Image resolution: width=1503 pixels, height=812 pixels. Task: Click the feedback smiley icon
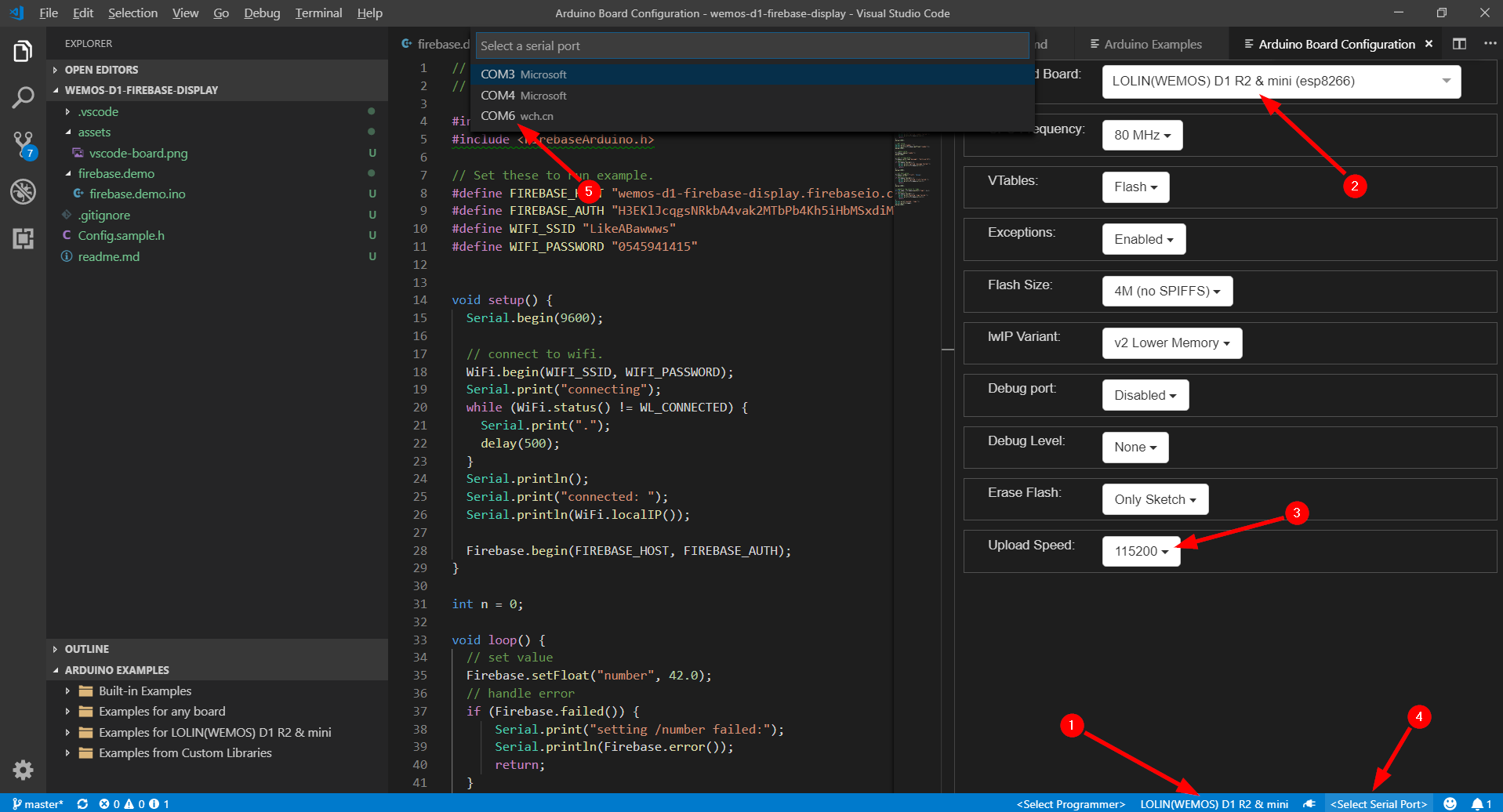point(1450,803)
